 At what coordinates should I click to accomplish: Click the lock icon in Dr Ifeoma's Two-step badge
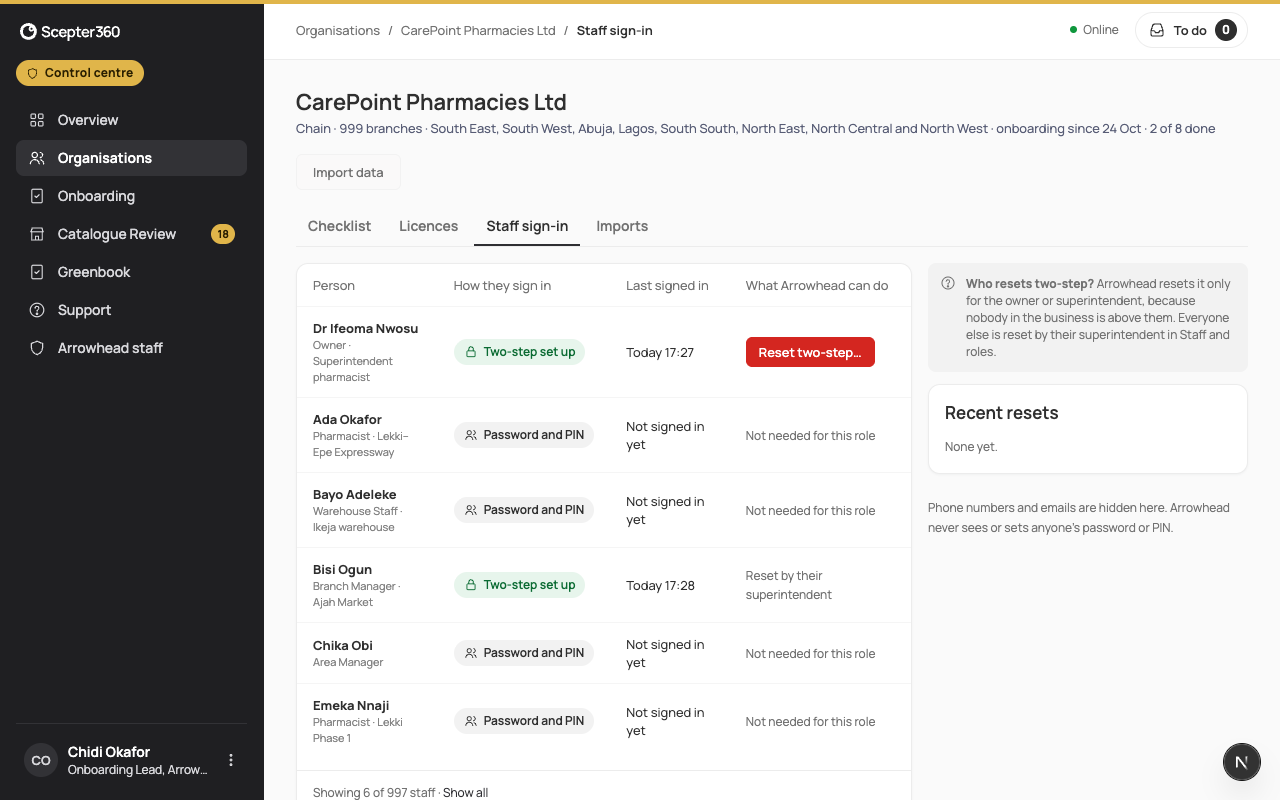tap(471, 352)
